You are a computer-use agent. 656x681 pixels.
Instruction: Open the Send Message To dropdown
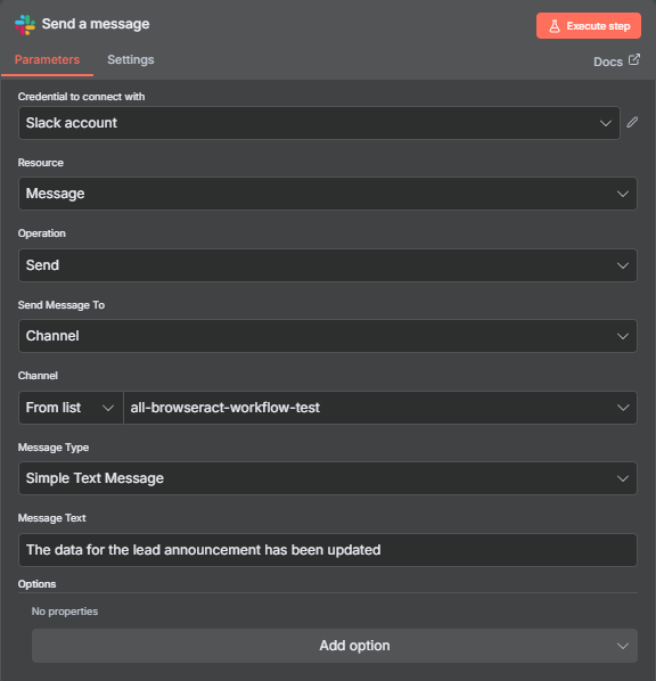coord(327,336)
